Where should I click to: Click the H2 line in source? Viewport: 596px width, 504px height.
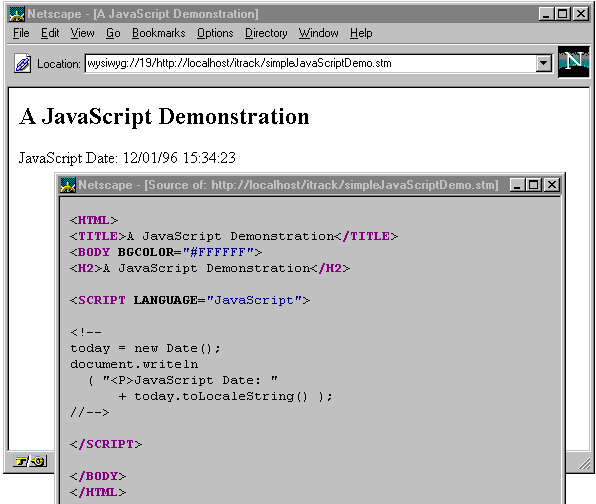coord(210,268)
